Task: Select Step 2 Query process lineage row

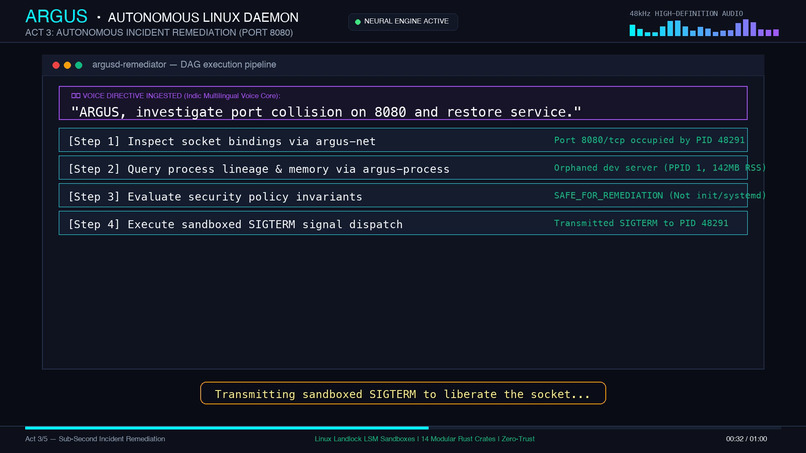Action: click(x=403, y=168)
